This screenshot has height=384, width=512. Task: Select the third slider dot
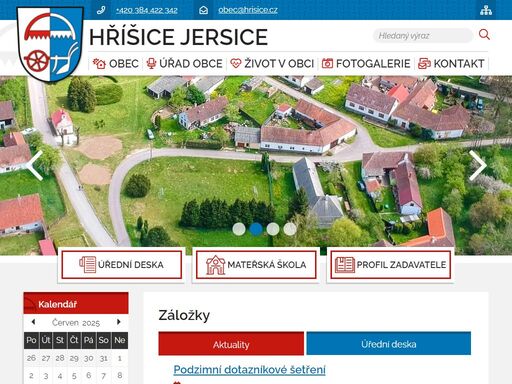tap(273, 229)
